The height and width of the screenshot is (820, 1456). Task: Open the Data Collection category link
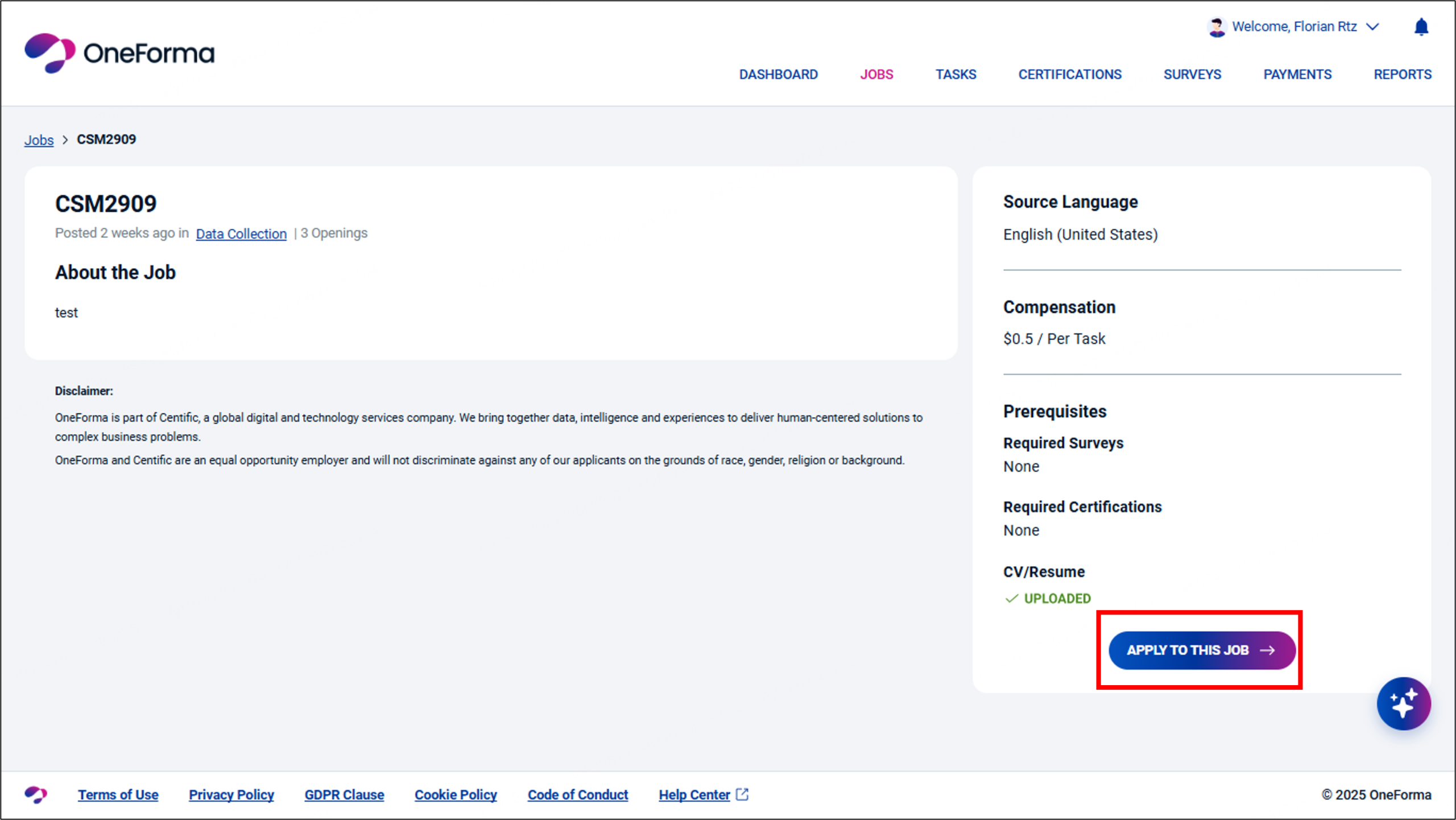(241, 234)
